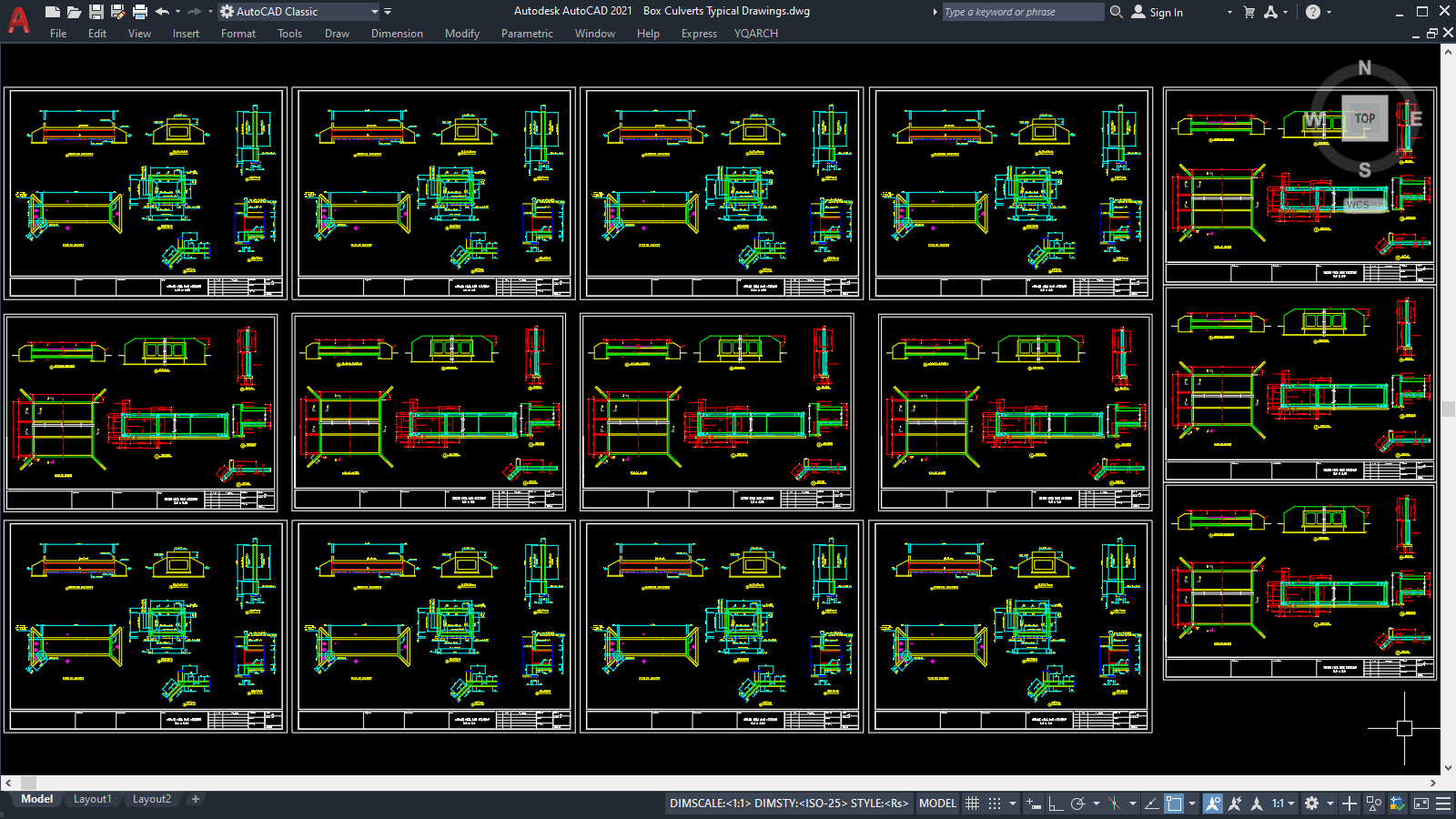Open the Dimension menu
1456x819 pixels.
(397, 34)
